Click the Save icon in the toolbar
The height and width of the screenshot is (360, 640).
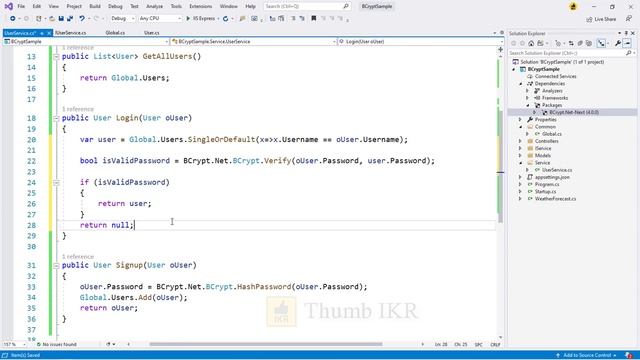click(x=61, y=18)
